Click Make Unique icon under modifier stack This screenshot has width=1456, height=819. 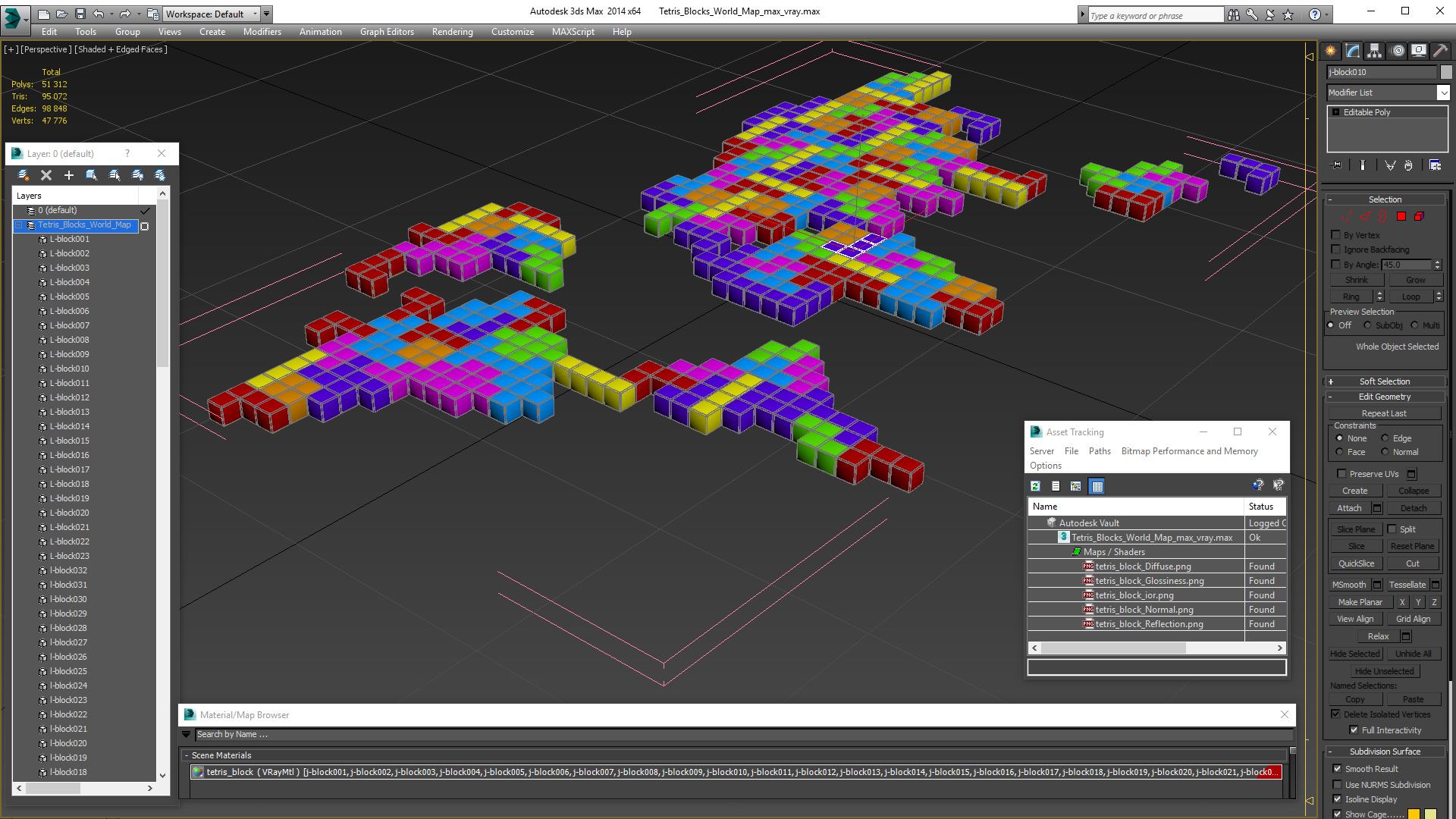[1390, 165]
